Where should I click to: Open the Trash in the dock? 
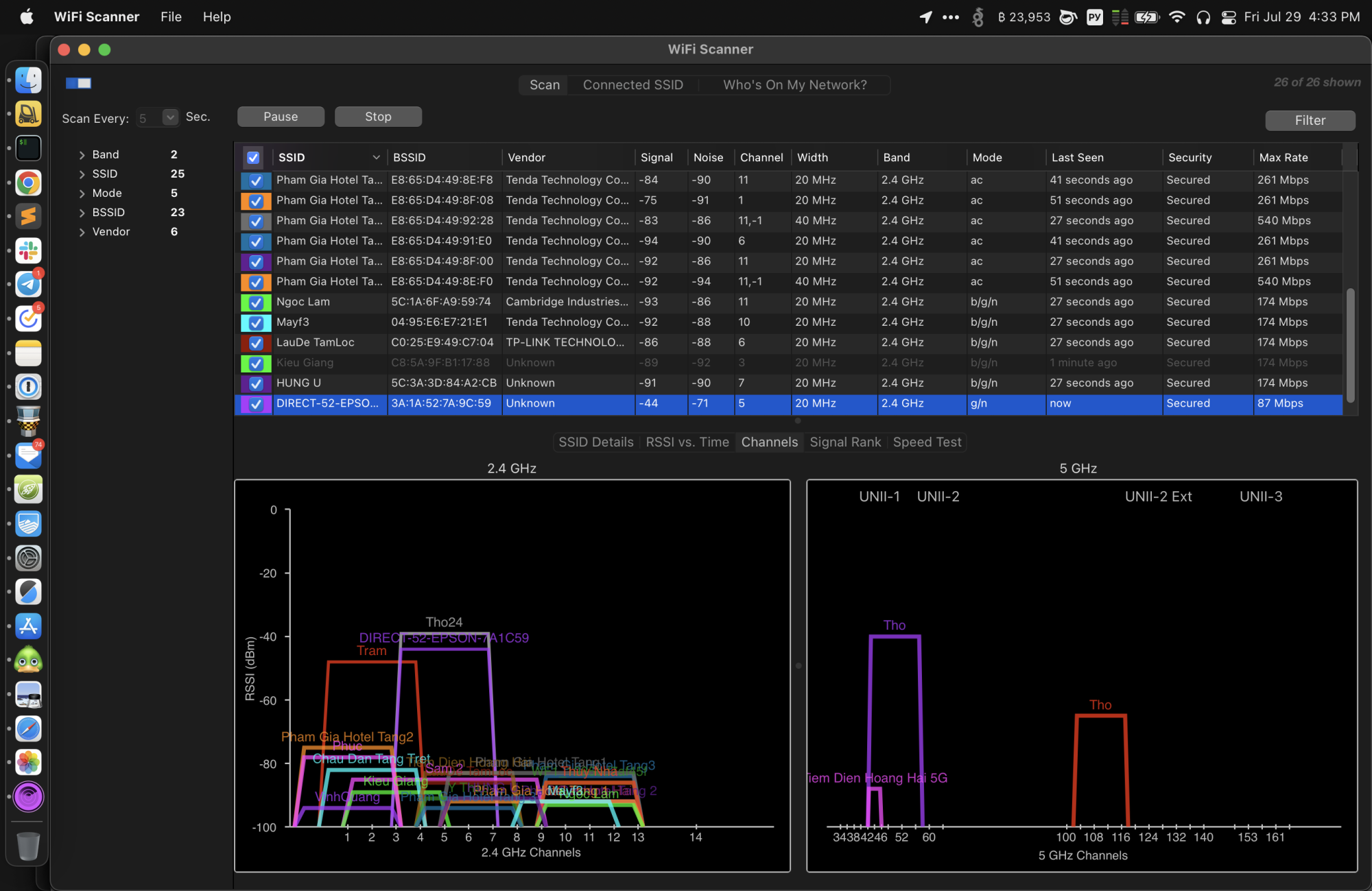click(28, 846)
